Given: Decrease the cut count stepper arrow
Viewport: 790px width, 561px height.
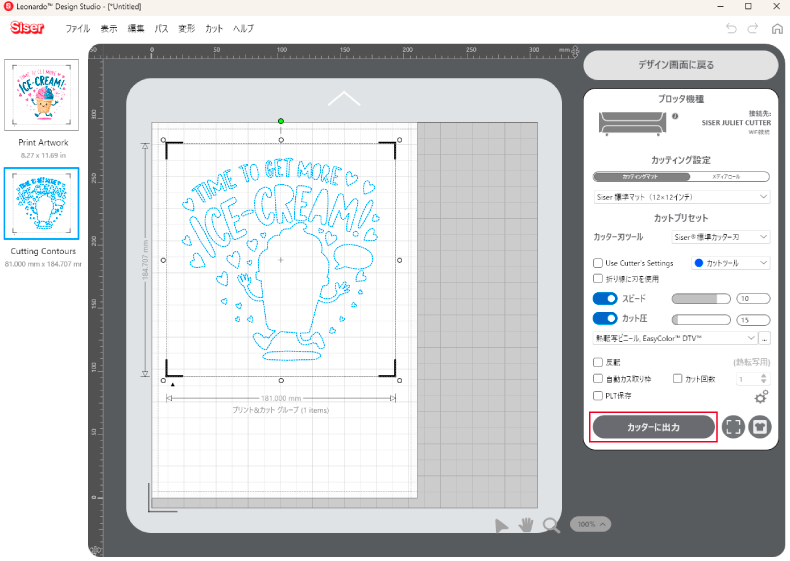Looking at the screenshot, I should [x=763, y=382].
